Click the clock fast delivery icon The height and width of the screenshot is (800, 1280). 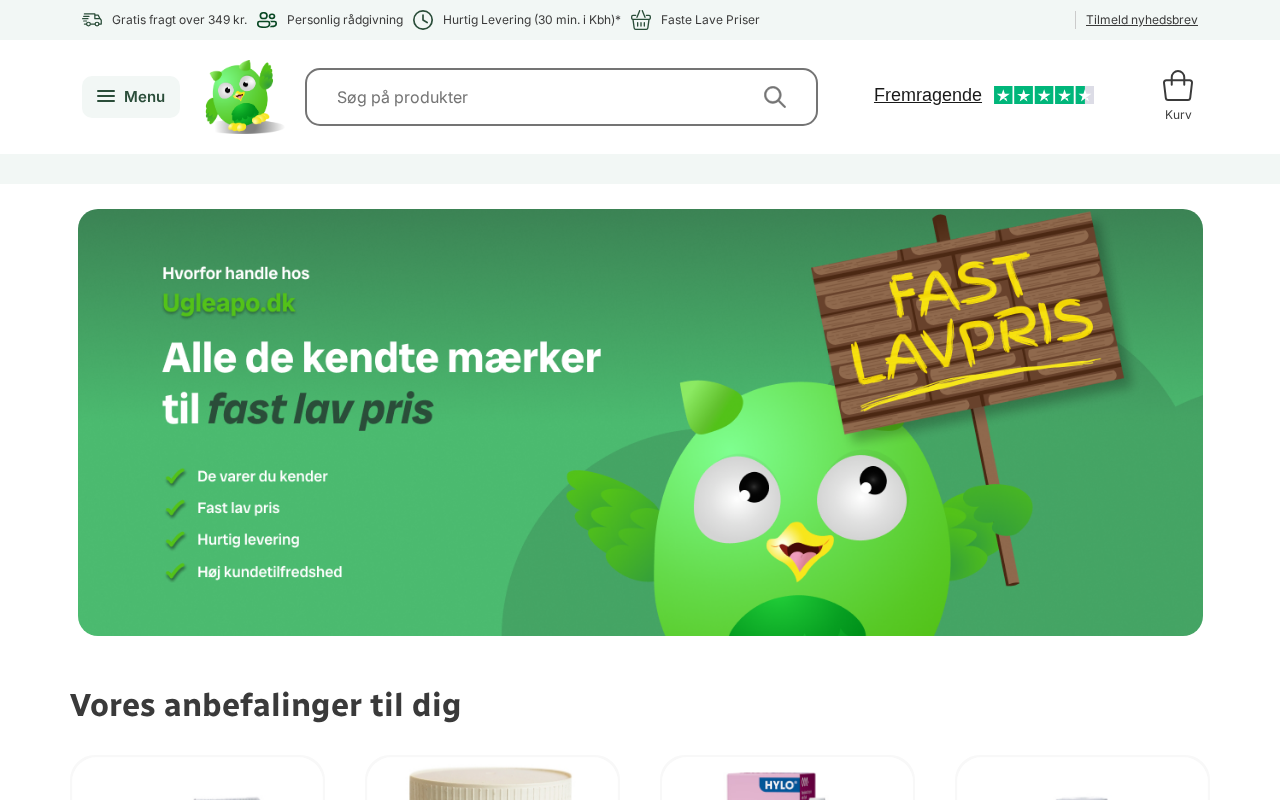[x=423, y=20]
